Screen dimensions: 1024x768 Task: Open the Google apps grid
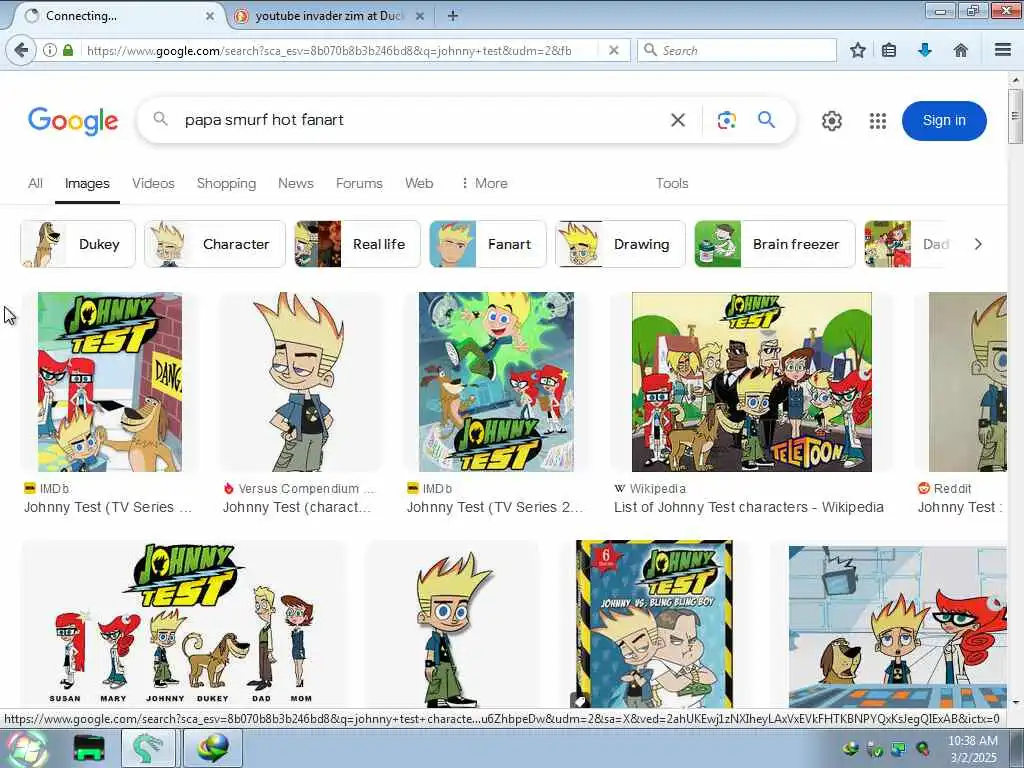click(x=878, y=121)
